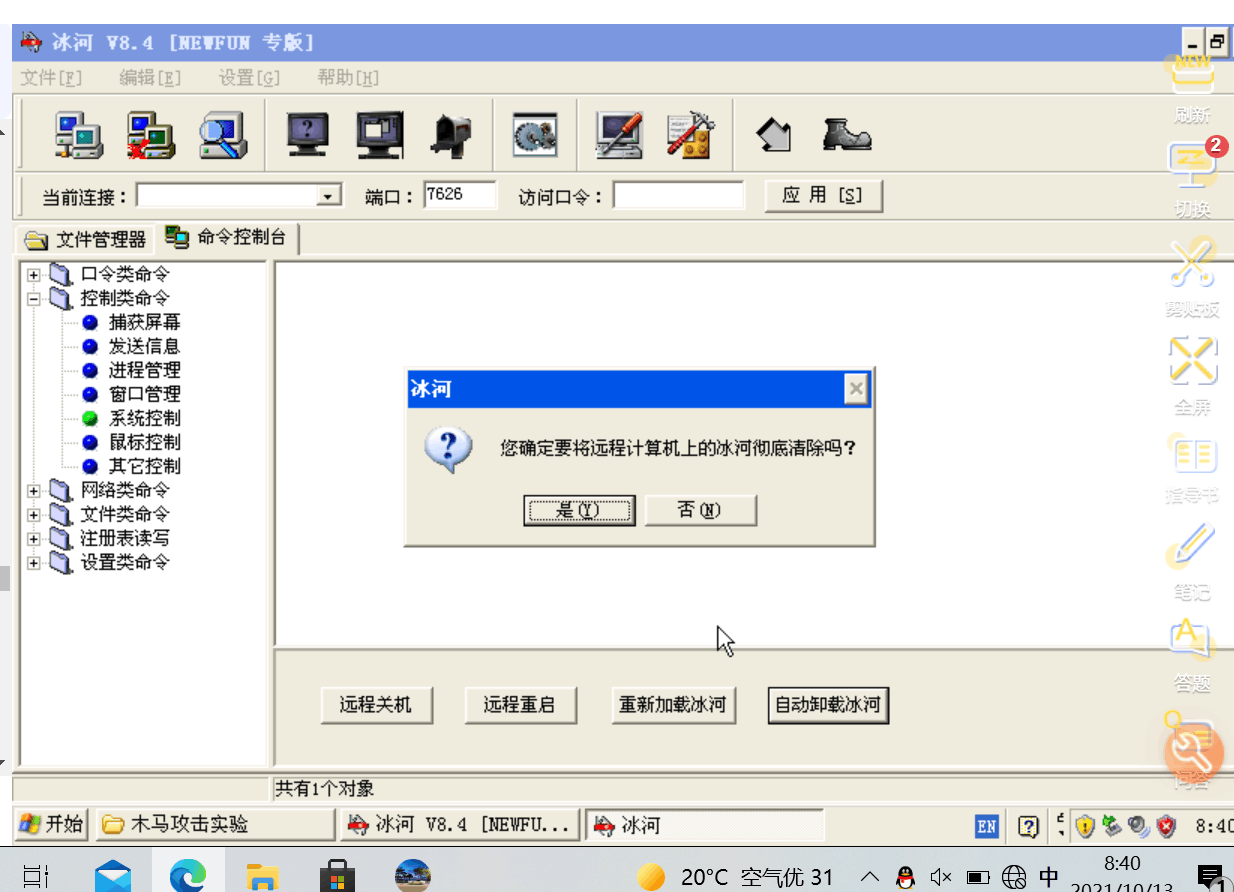Click the 端口 port input field
Image resolution: width=1234 pixels, height=892 pixels.
click(x=460, y=195)
